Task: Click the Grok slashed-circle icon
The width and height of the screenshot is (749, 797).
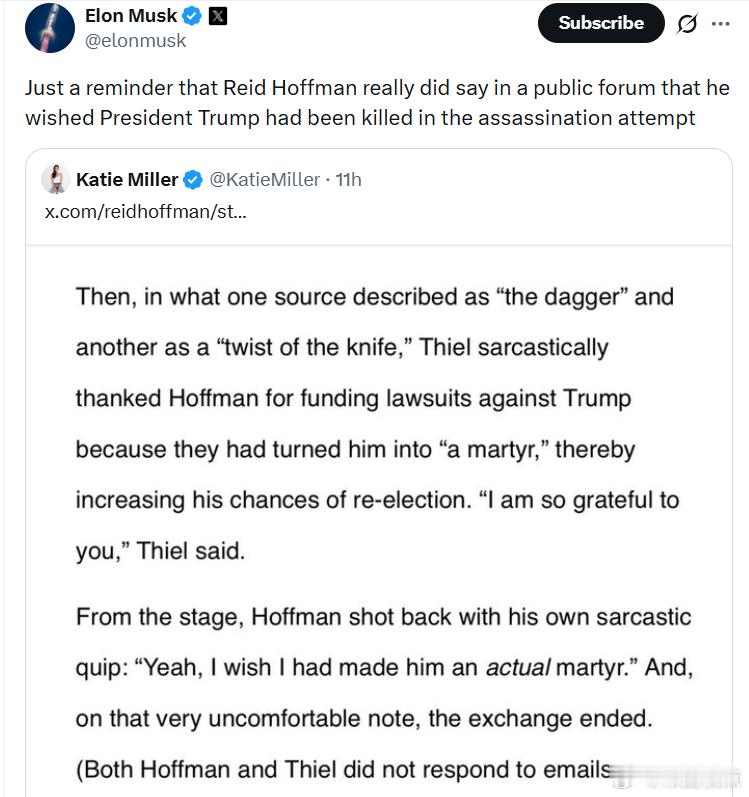Action: point(687,24)
